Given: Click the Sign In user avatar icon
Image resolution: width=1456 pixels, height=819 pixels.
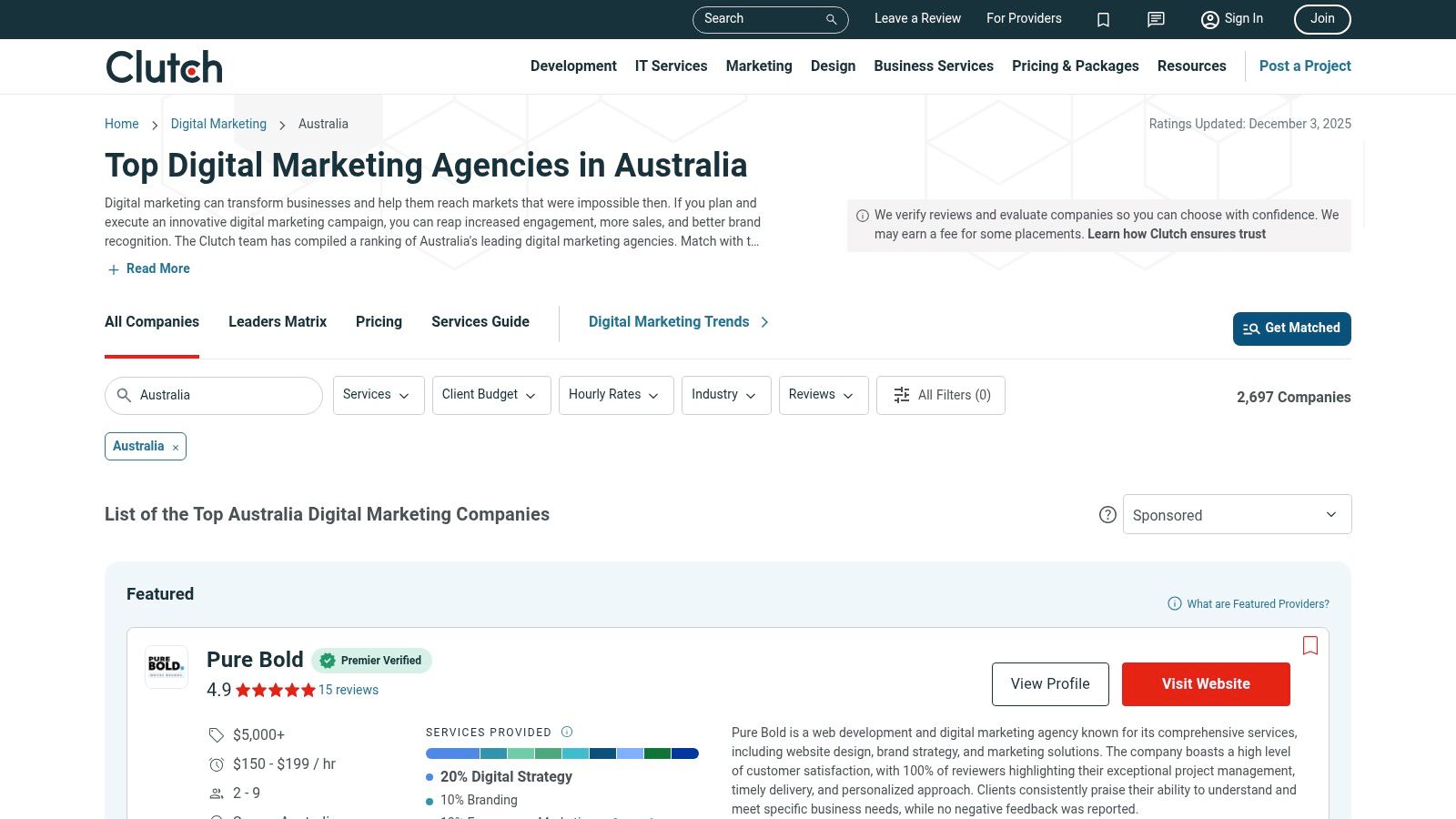Looking at the screenshot, I should coord(1209,19).
